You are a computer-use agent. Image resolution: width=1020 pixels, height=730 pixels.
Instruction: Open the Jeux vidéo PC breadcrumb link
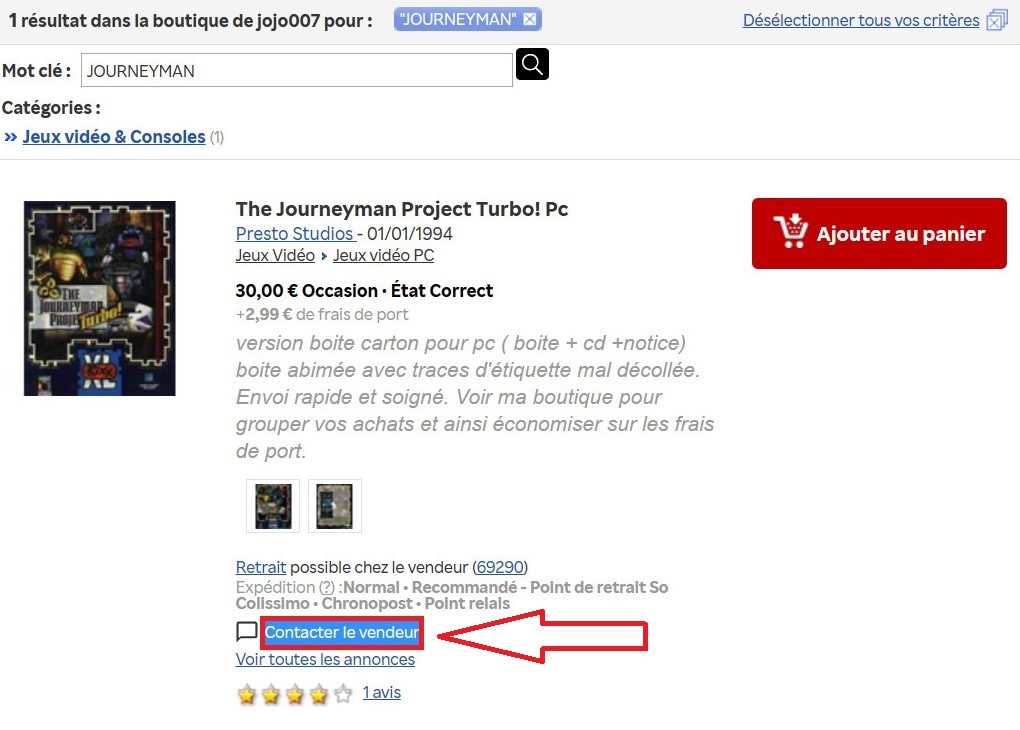[383, 255]
